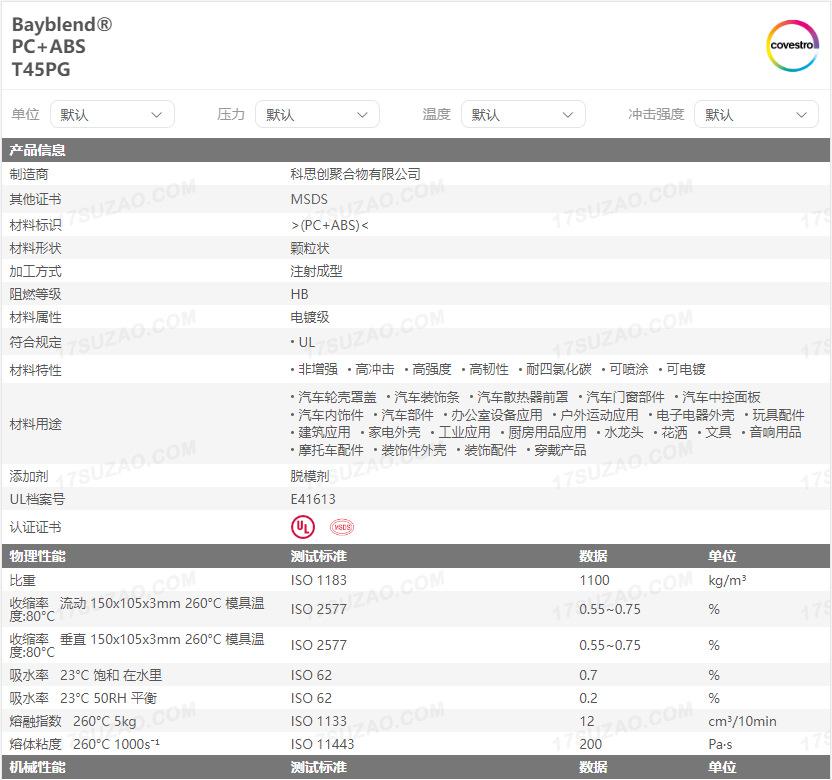Click manufacturer name 科思创聚合物有限公司
This screenshot has height=780, width=832.
coord(355,174)
